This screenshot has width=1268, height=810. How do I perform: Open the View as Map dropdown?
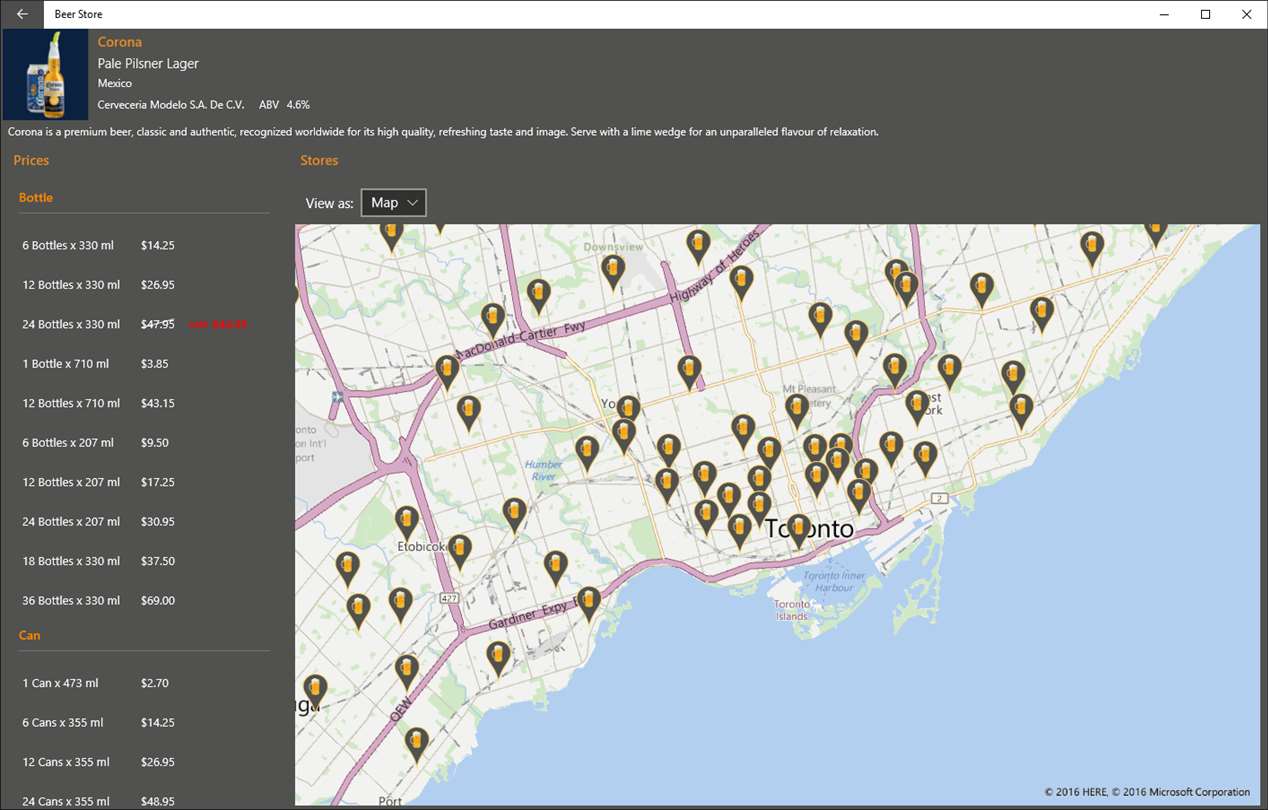(394, 203)
